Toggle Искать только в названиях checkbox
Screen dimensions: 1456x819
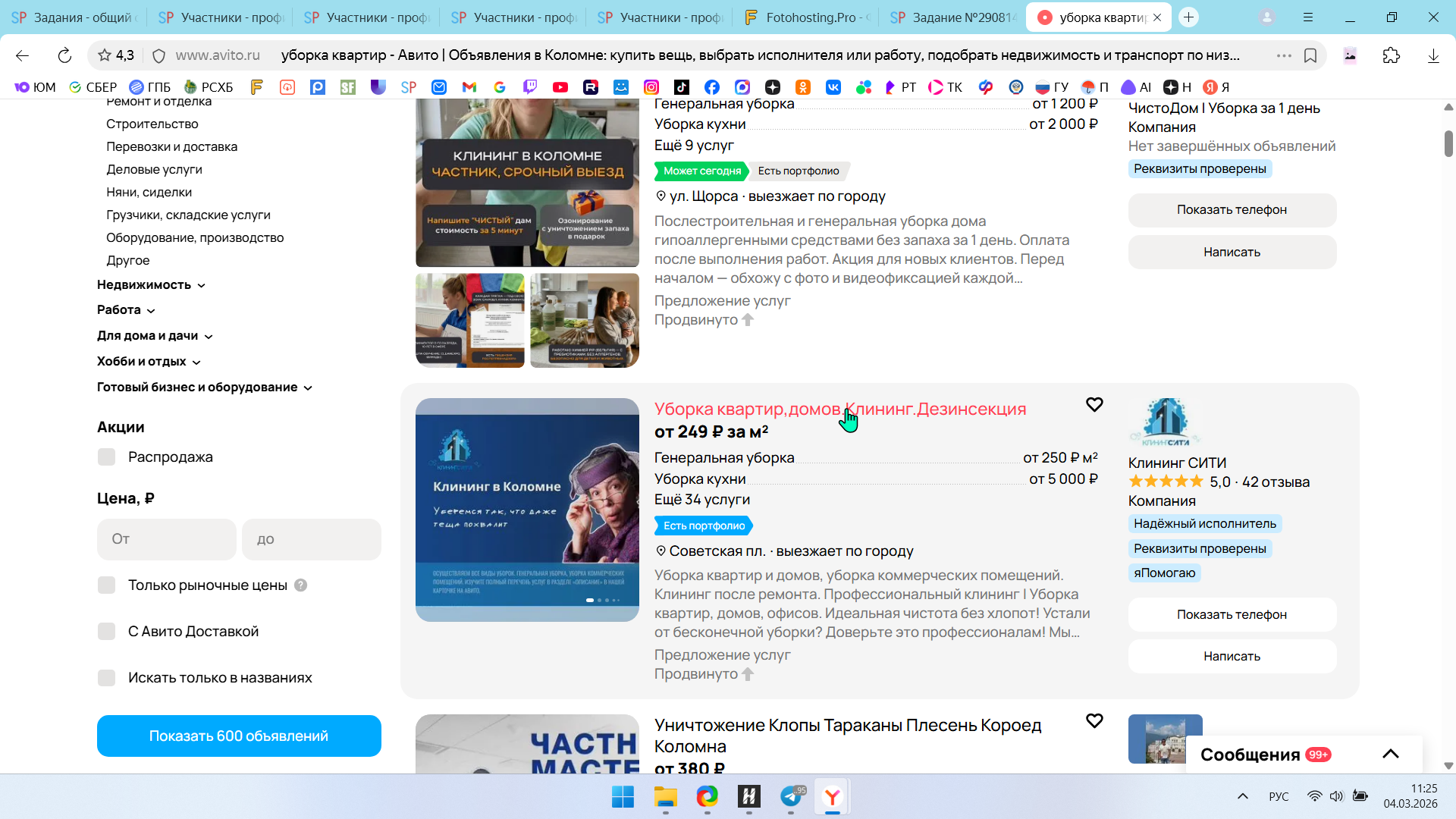[x=107, y=678]
